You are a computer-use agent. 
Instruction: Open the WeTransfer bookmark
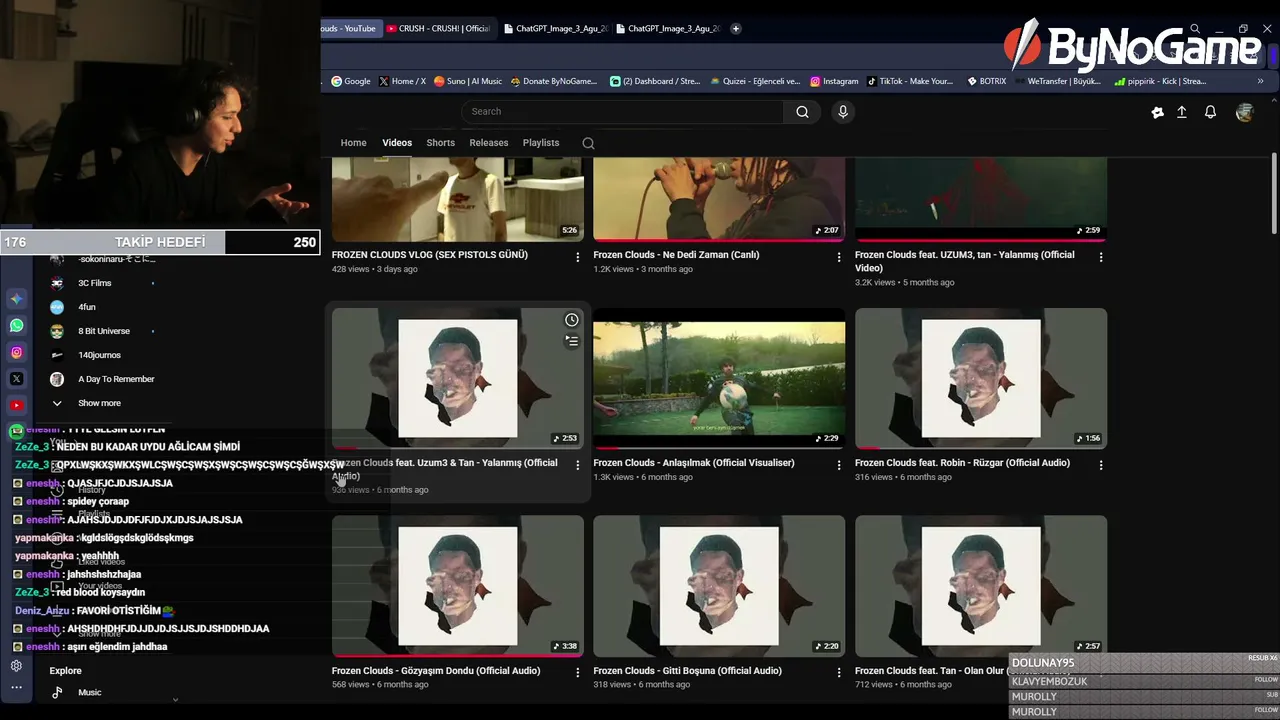[1057, 82]
